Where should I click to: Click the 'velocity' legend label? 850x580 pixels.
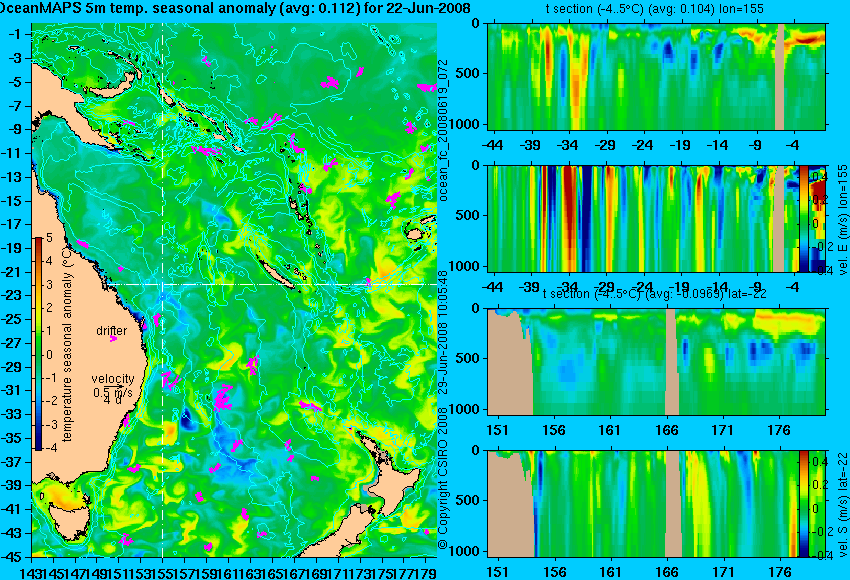113,379
